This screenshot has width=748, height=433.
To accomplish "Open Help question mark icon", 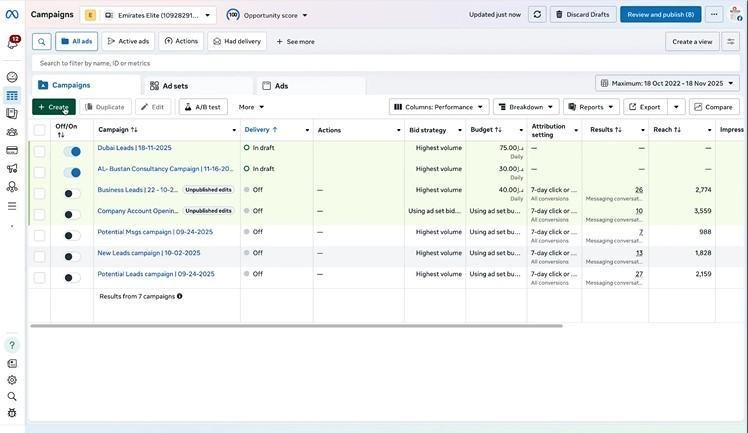I will point(12,345).
